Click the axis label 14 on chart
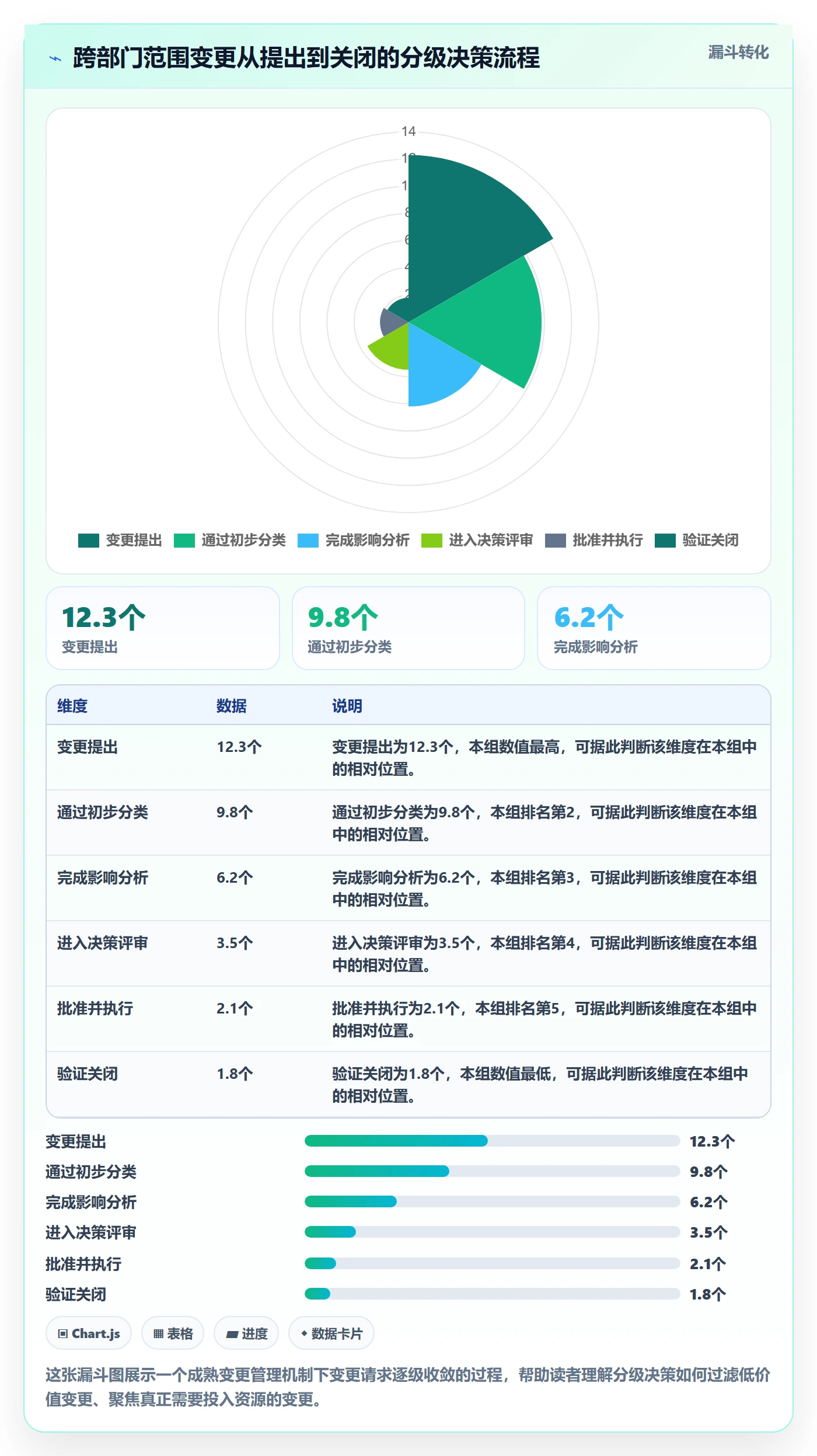This screenshot has width=817, height=1456. coord(408,131)
